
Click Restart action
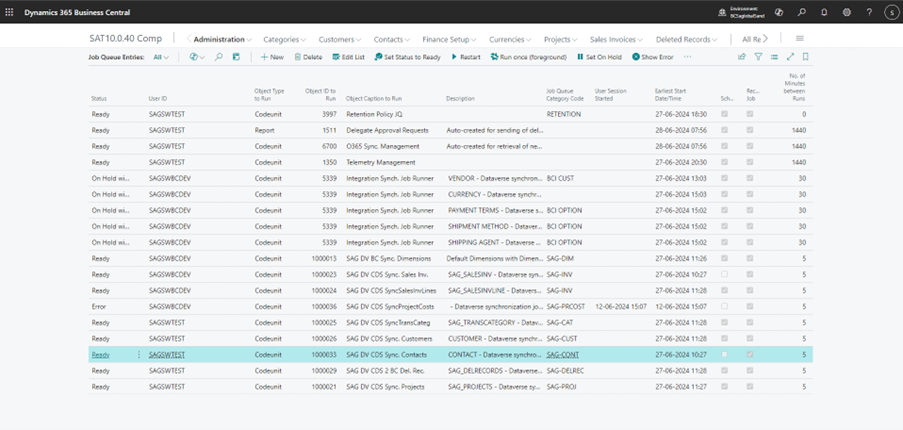click(465, 57)
